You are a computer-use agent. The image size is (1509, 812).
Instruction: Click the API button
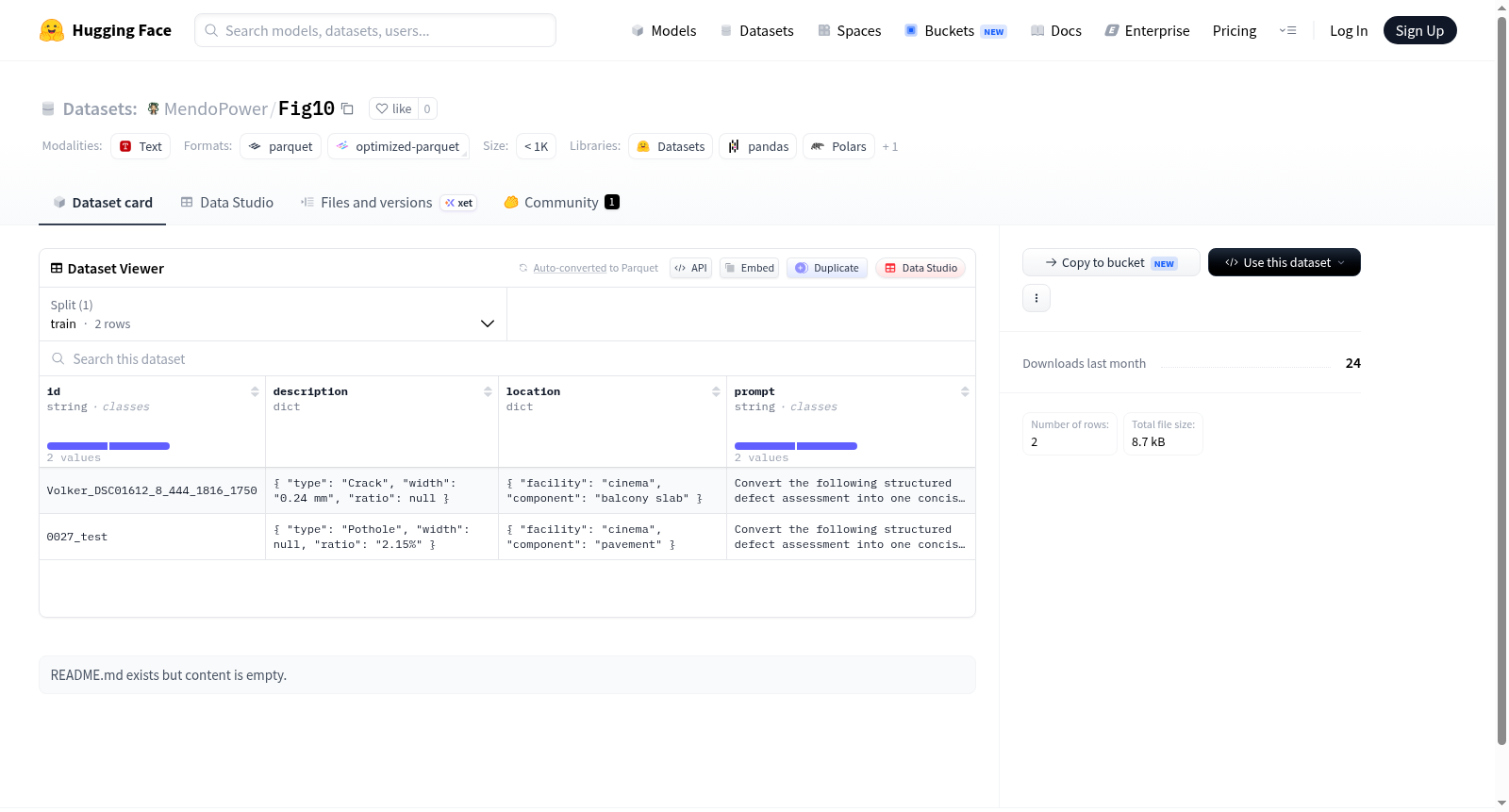click(690, 268)
